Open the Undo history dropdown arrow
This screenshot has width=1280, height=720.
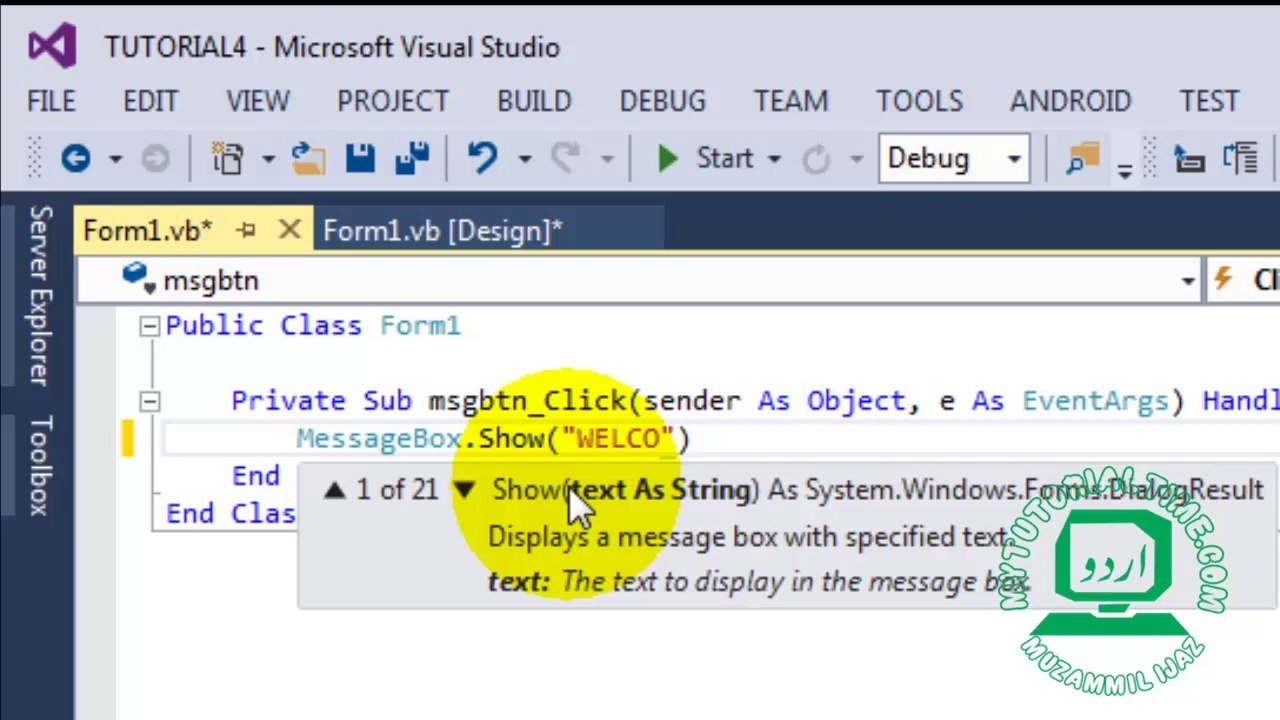pyautogui.click(x=524, y=160)
